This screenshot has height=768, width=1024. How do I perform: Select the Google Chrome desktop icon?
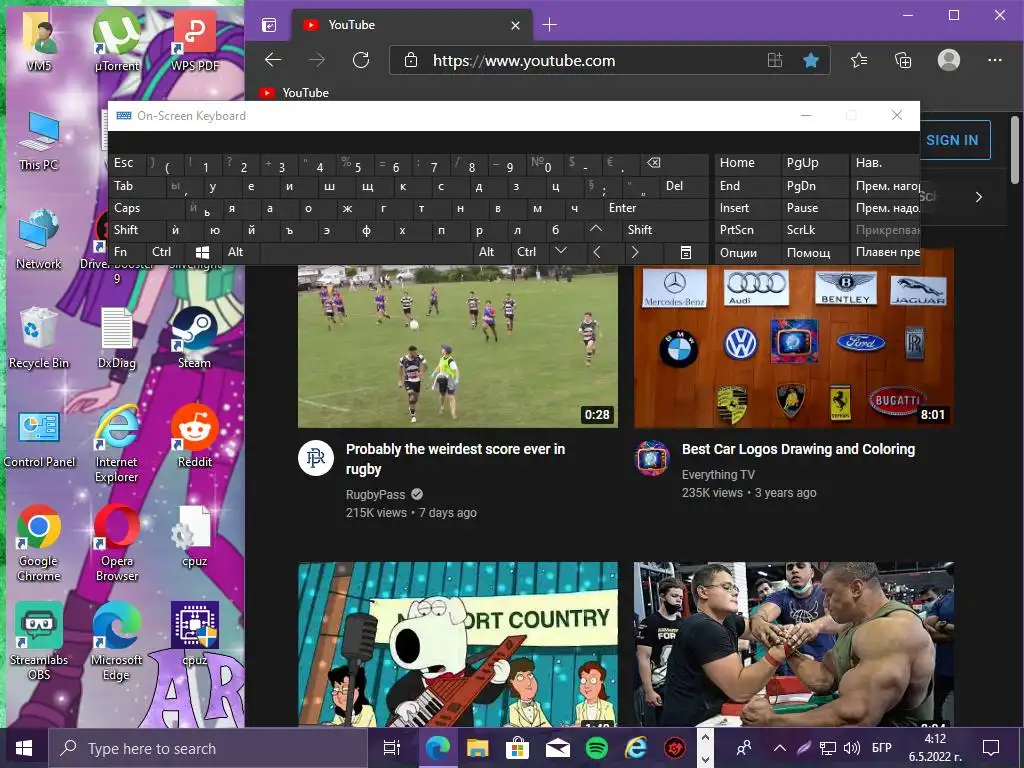coord(39,542)
